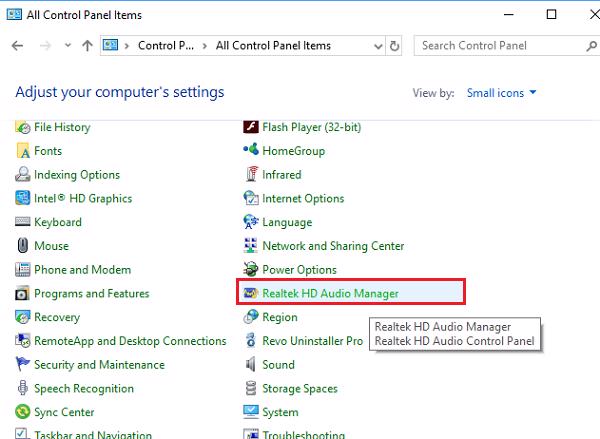Screen dimensions: 600x439
Task: Open Realtek HD Audio Manager link
Action: [x=330, y=294]
